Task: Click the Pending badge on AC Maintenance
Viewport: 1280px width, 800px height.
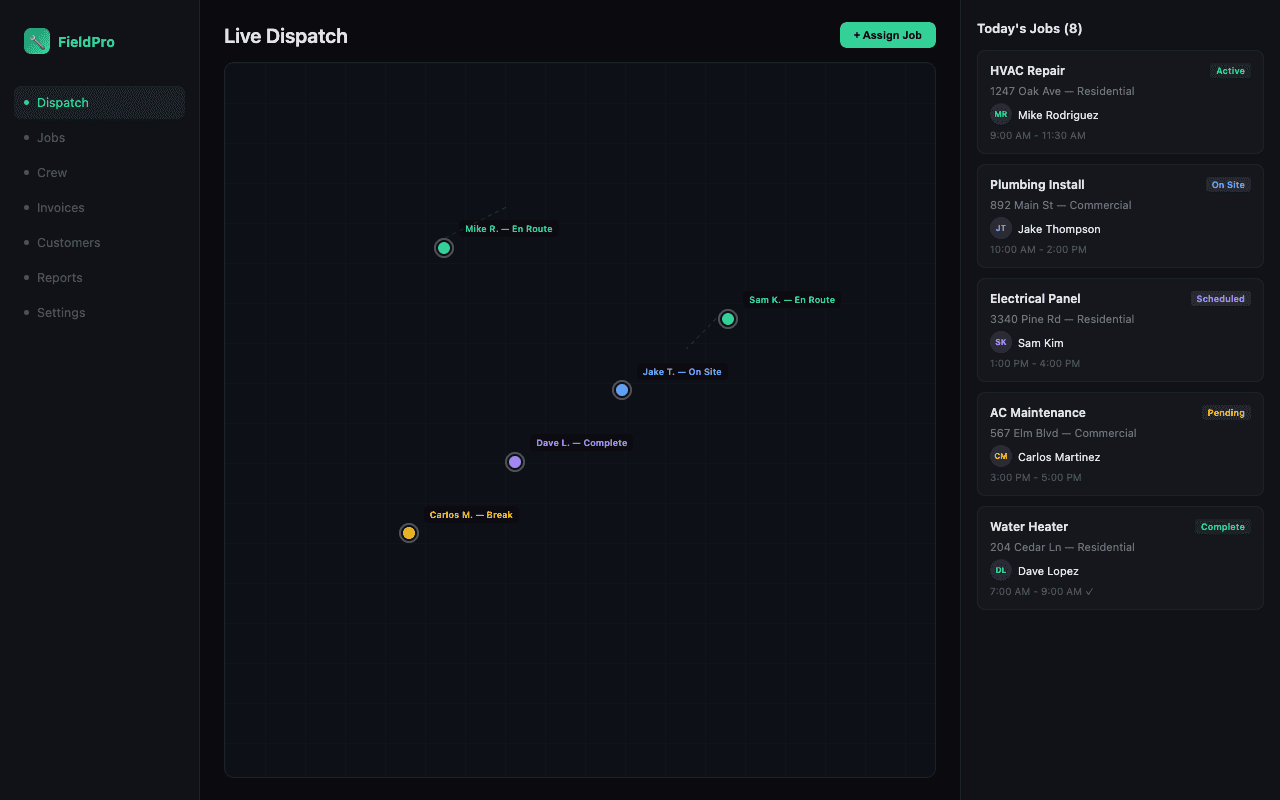Action: pyautogui.click(x=1225, y=413)
